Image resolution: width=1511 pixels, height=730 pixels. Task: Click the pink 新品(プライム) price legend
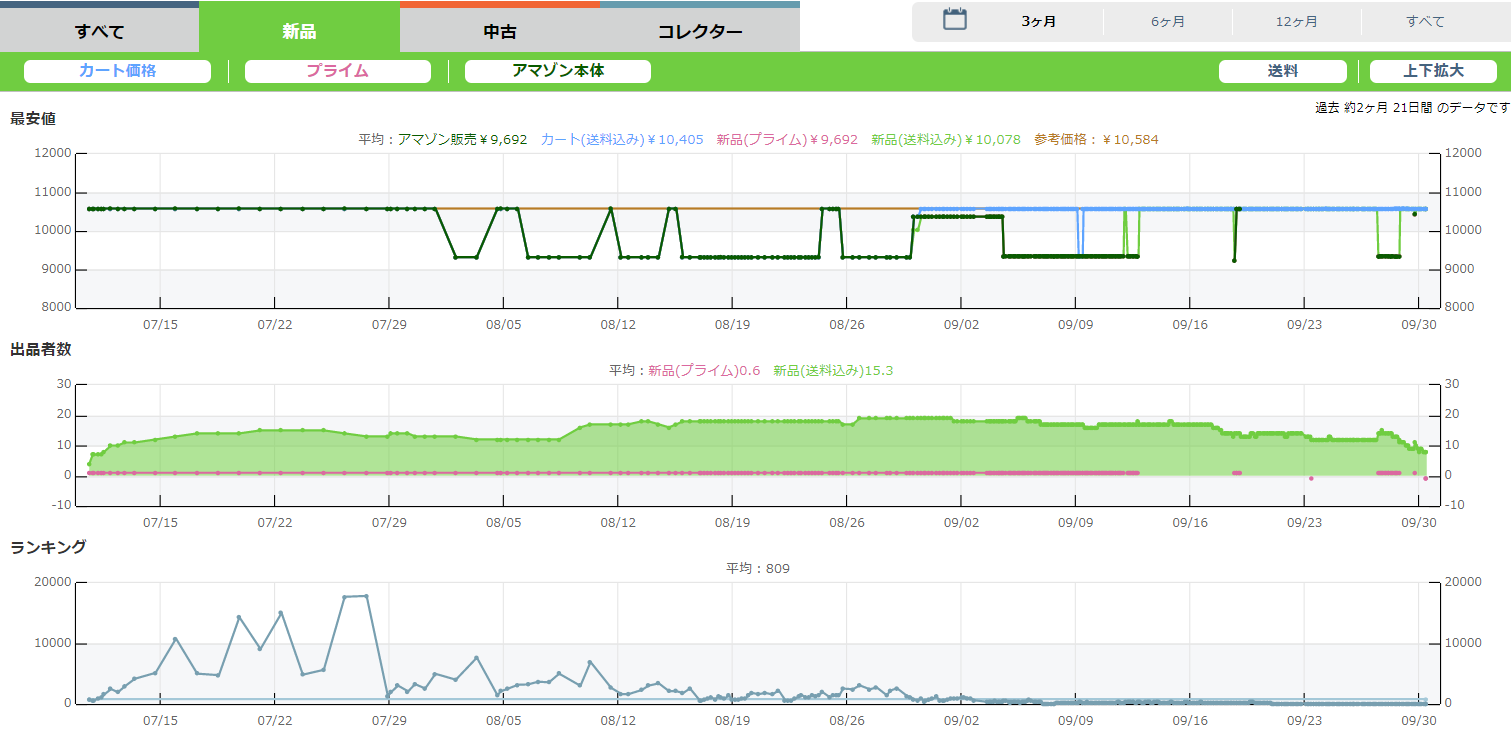pos(786,140)
